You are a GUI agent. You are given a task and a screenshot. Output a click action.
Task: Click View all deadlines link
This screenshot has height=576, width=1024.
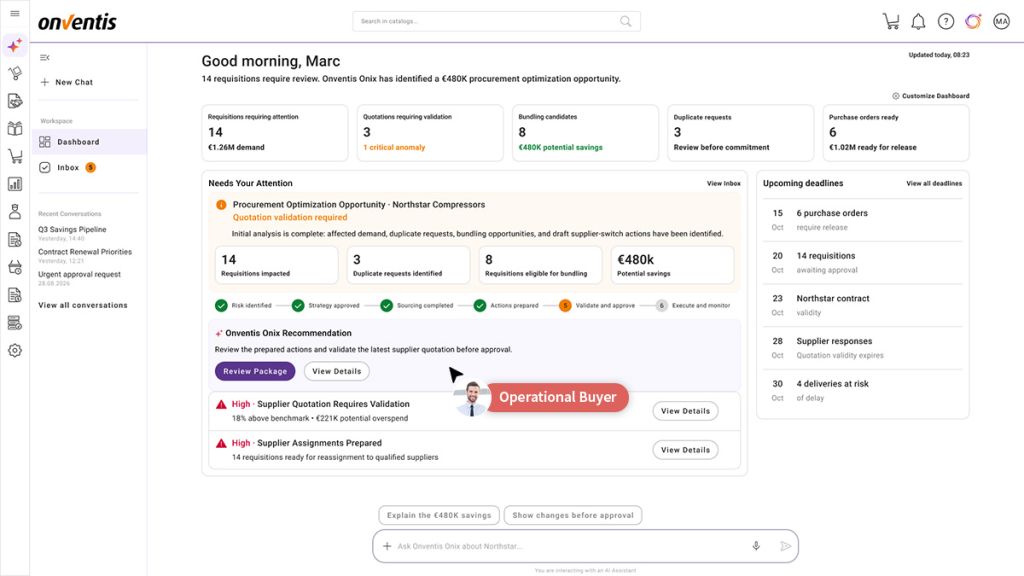(x=934, y=184)
